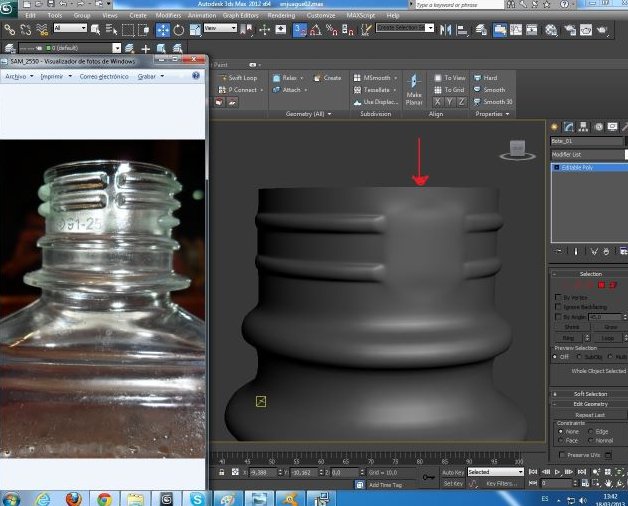Open the selection filter All dropdown
This screenshot has height=506, width=628.
point(70,28)
